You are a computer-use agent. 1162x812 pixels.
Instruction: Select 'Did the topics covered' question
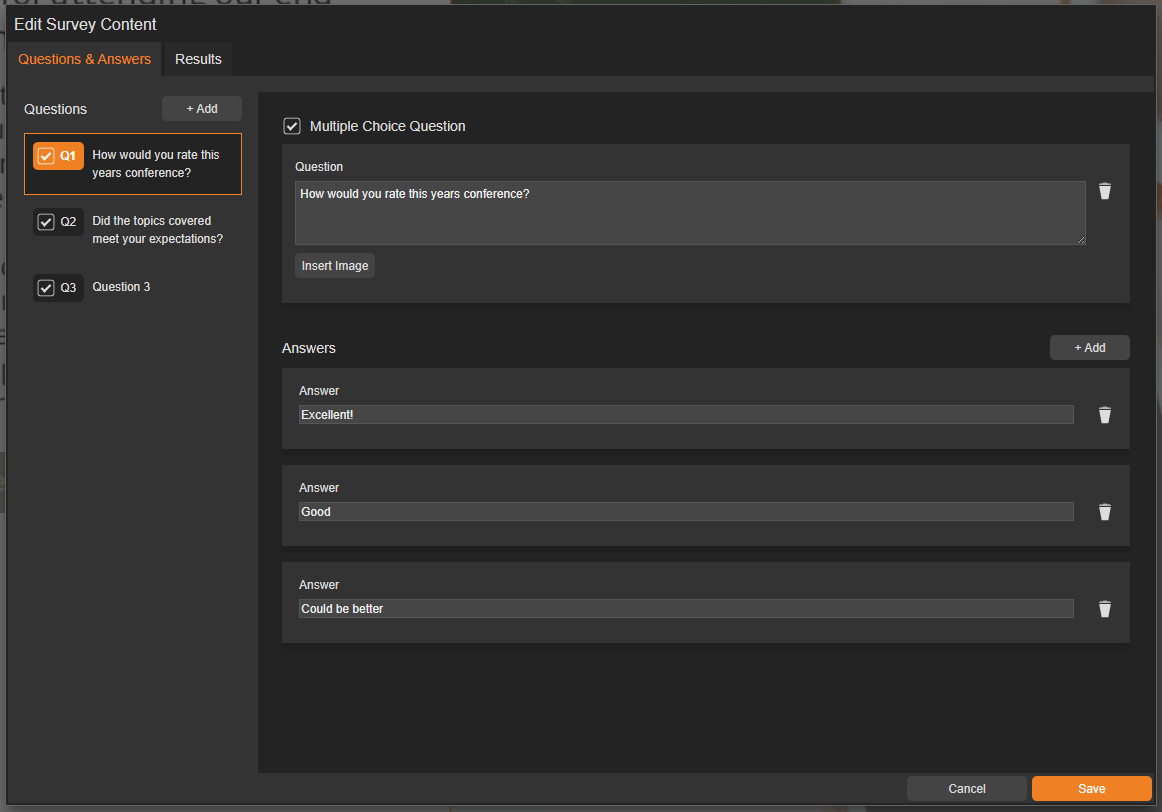157,230
